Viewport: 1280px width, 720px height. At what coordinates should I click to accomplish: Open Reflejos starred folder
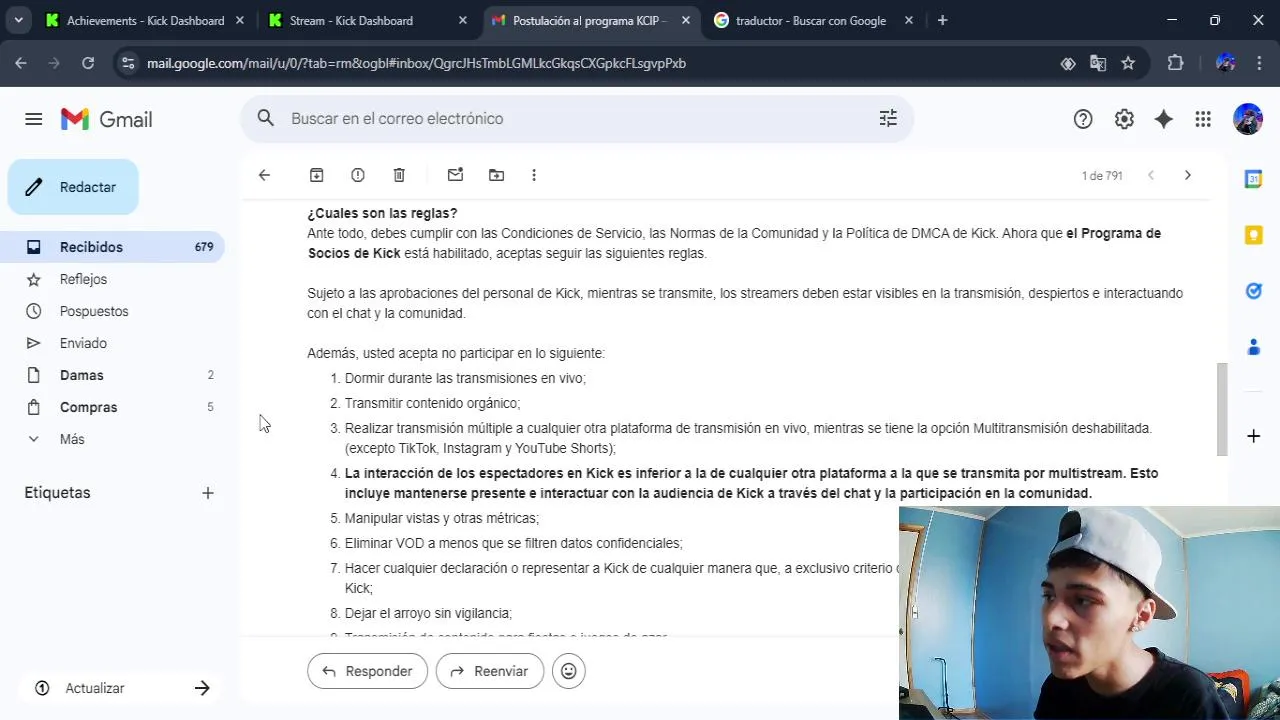pos(112,279)
